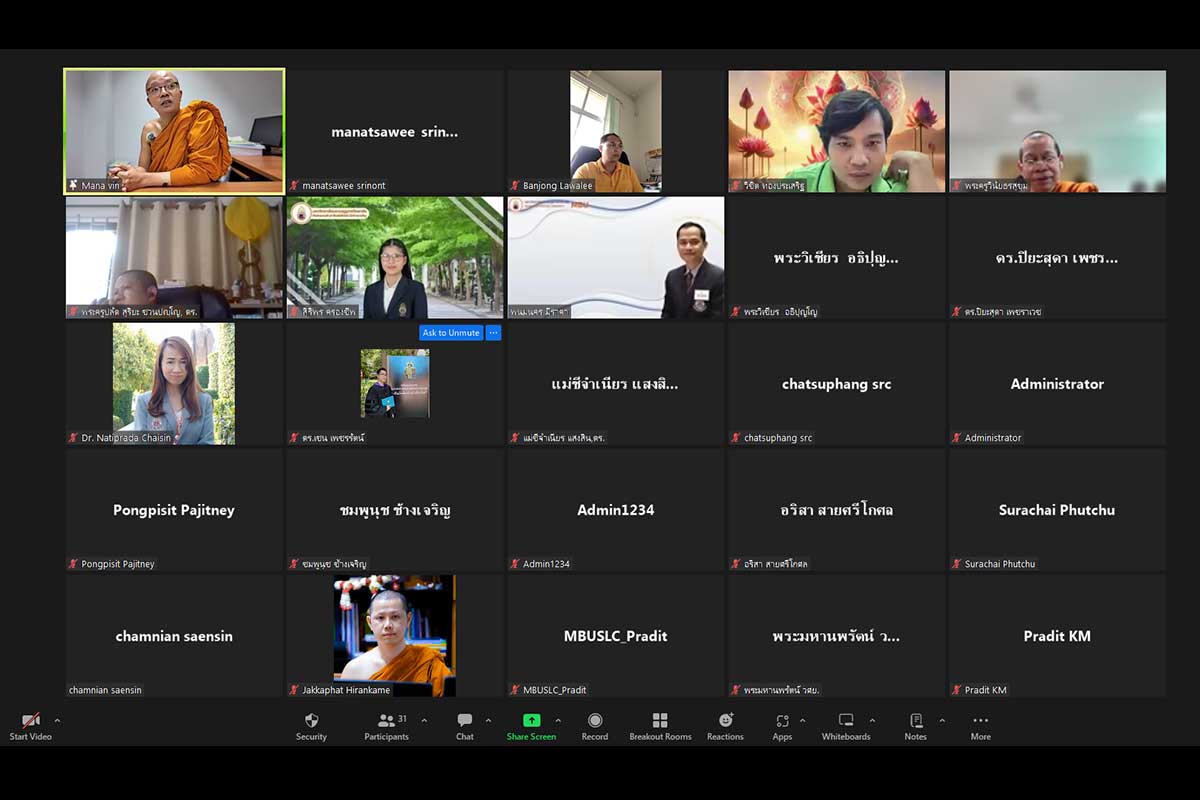Expand the arrow beside Participants
The height and width of the screenshot is (800, 1200).
pyautogui.click(x=424, y=720)
